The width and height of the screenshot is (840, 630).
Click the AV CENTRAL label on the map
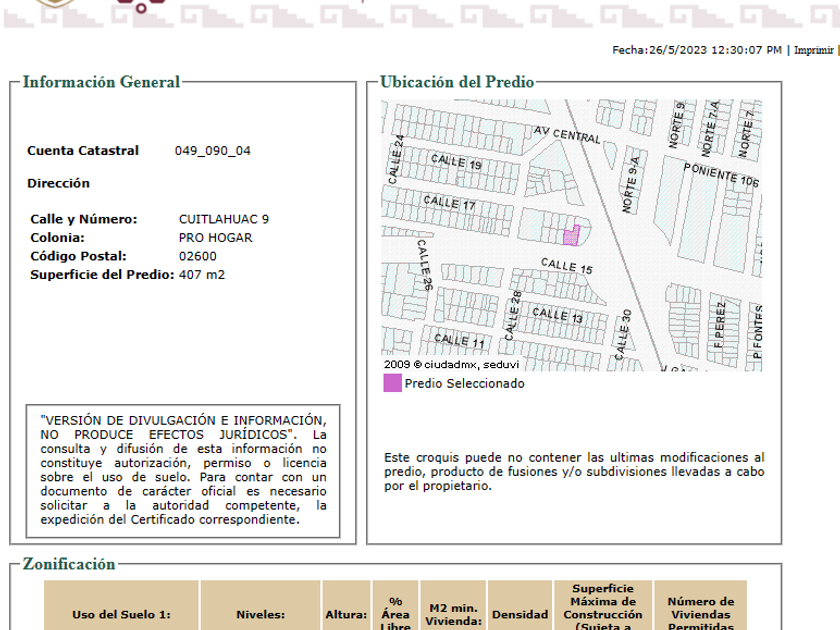click(x=567, y=134)
